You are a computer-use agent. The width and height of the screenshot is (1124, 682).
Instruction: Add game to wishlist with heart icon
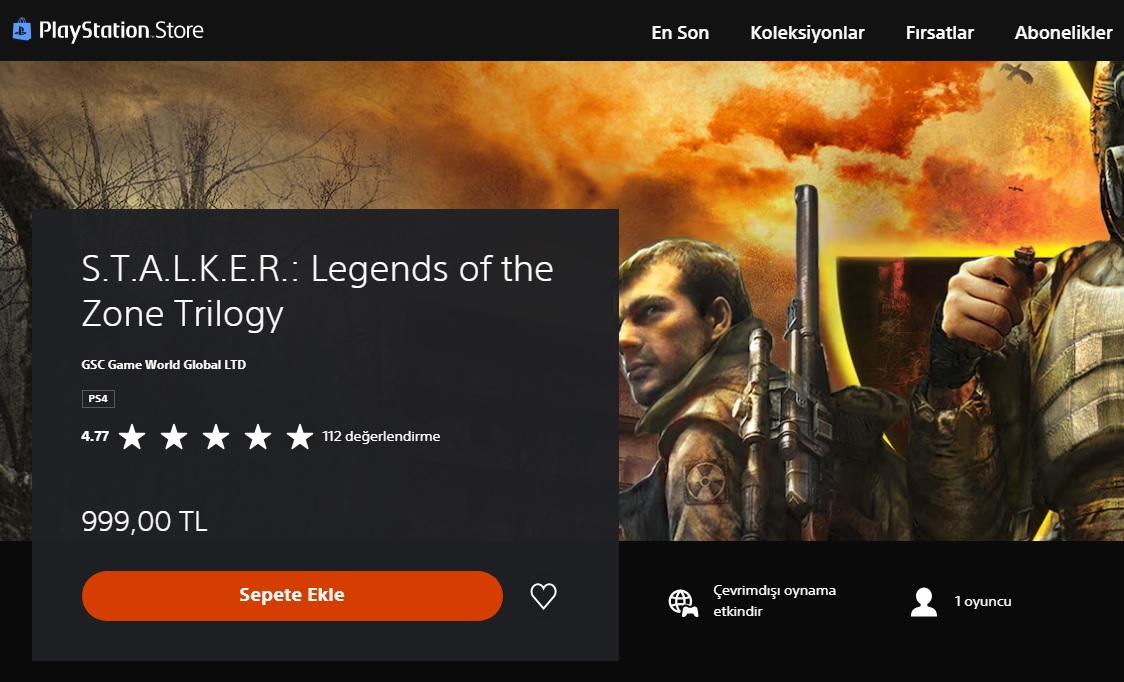point(543,596)
